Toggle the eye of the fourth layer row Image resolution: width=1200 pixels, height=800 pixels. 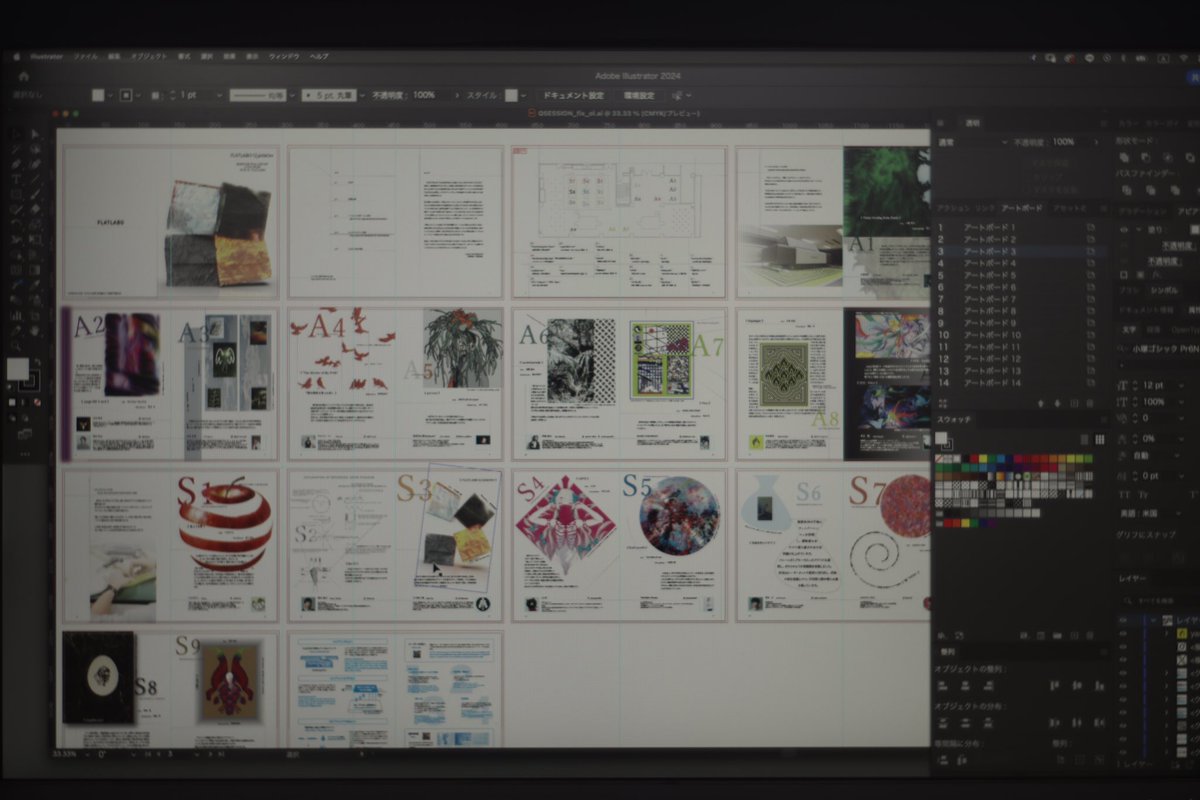(1123, 661)
